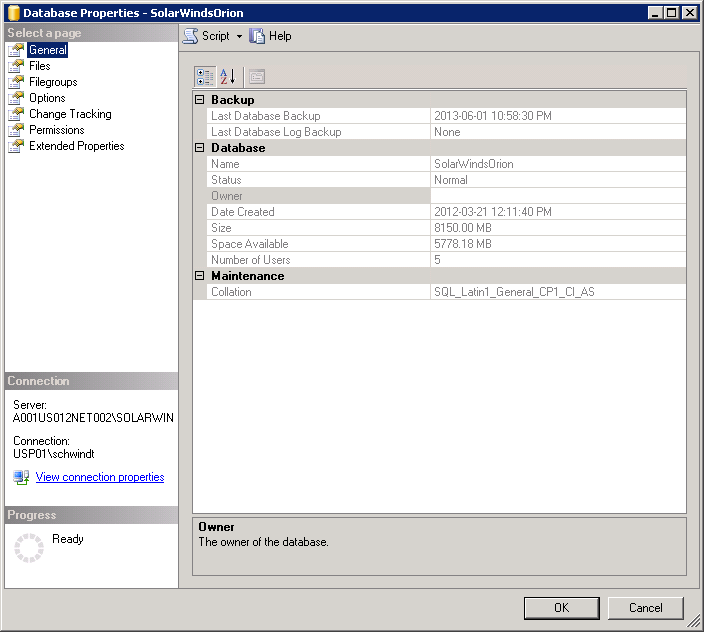Open the Filegroups page

[53, 82]
